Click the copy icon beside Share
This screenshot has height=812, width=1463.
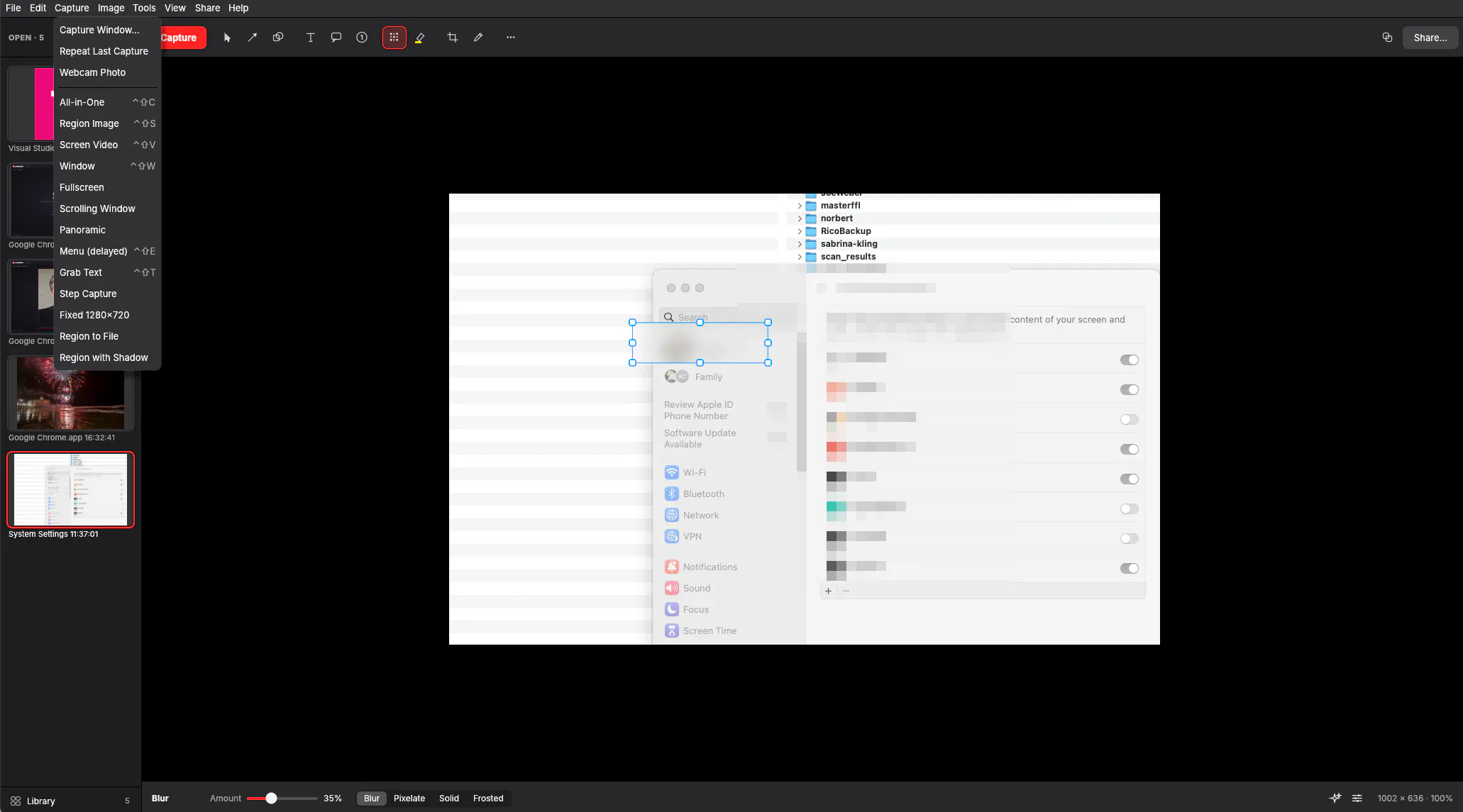pyautogui.click(x=1387, y=38)
